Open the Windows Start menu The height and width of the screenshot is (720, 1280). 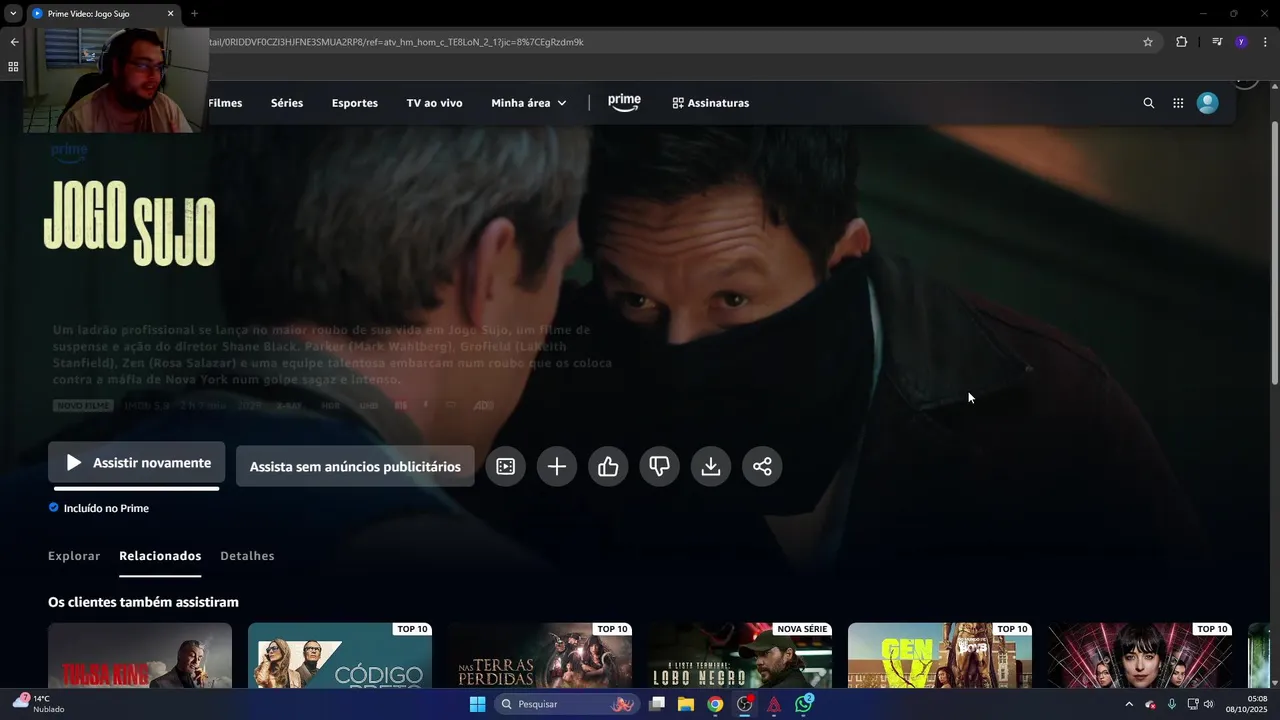[477, 704]
